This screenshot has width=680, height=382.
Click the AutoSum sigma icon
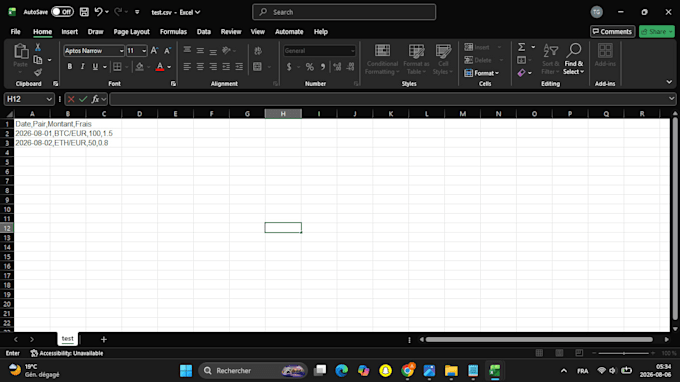522,47
